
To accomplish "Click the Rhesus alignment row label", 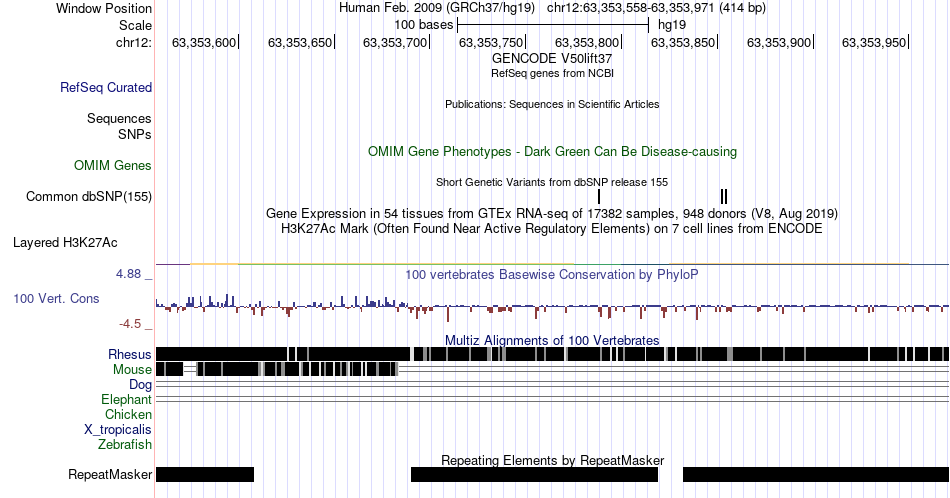I will (130, 354).
